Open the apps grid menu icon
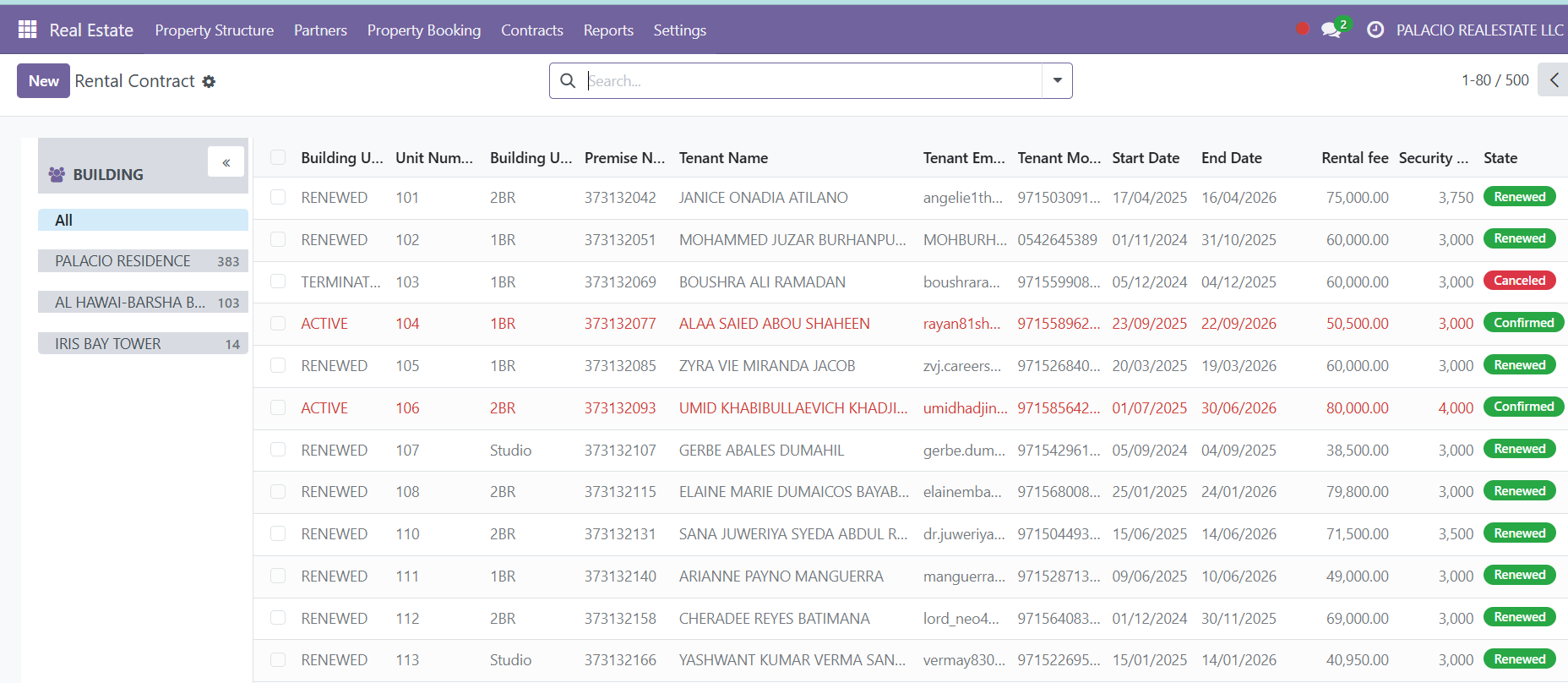The height and width of the screenshot is (683, 1568). click(x=27, y=30)
